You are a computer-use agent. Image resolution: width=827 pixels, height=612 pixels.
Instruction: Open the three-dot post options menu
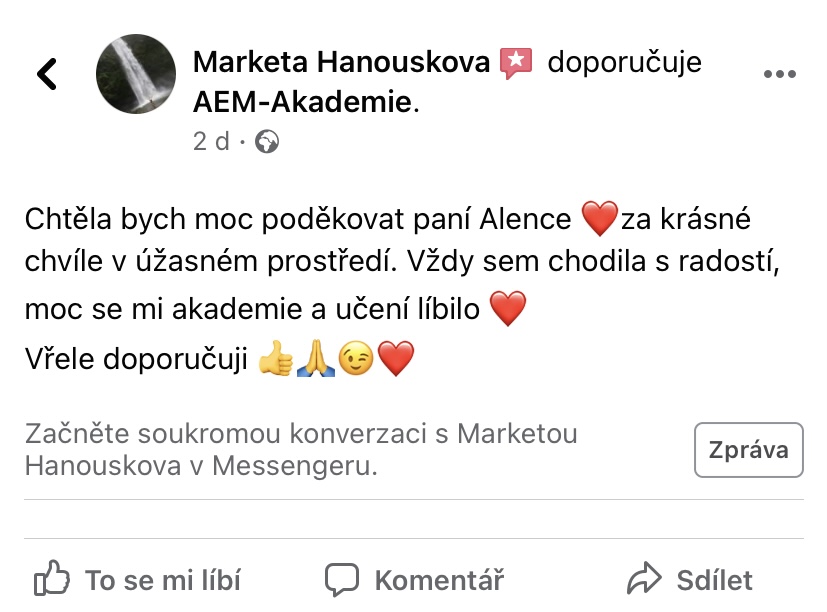point(780,74)
